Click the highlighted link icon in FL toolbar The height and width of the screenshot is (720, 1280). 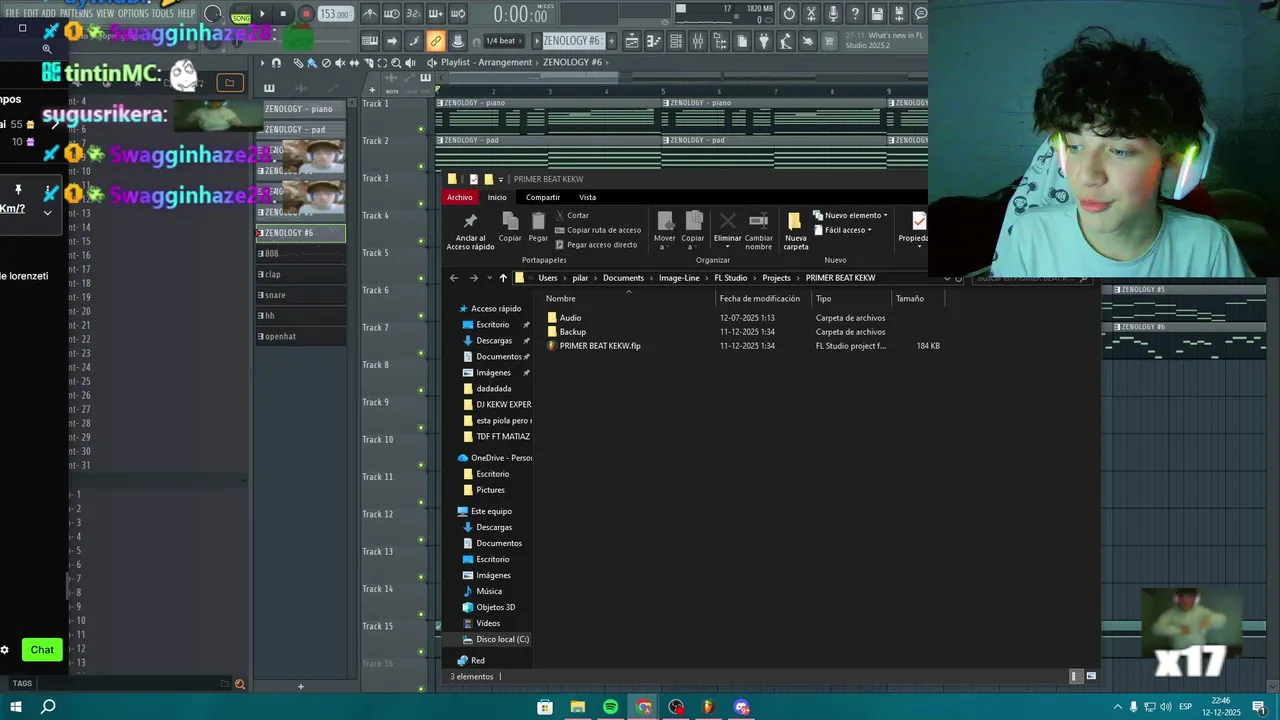(x=435, y=41)
